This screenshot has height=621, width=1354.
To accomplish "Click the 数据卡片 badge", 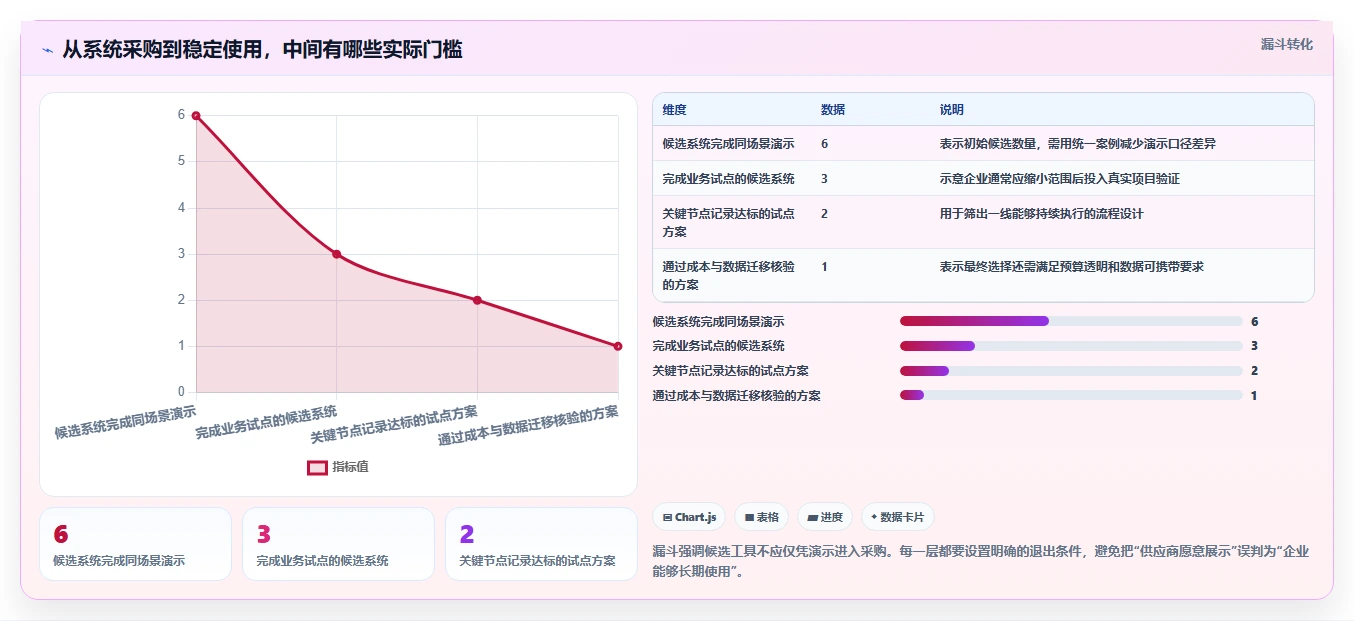I will point(898,517).
